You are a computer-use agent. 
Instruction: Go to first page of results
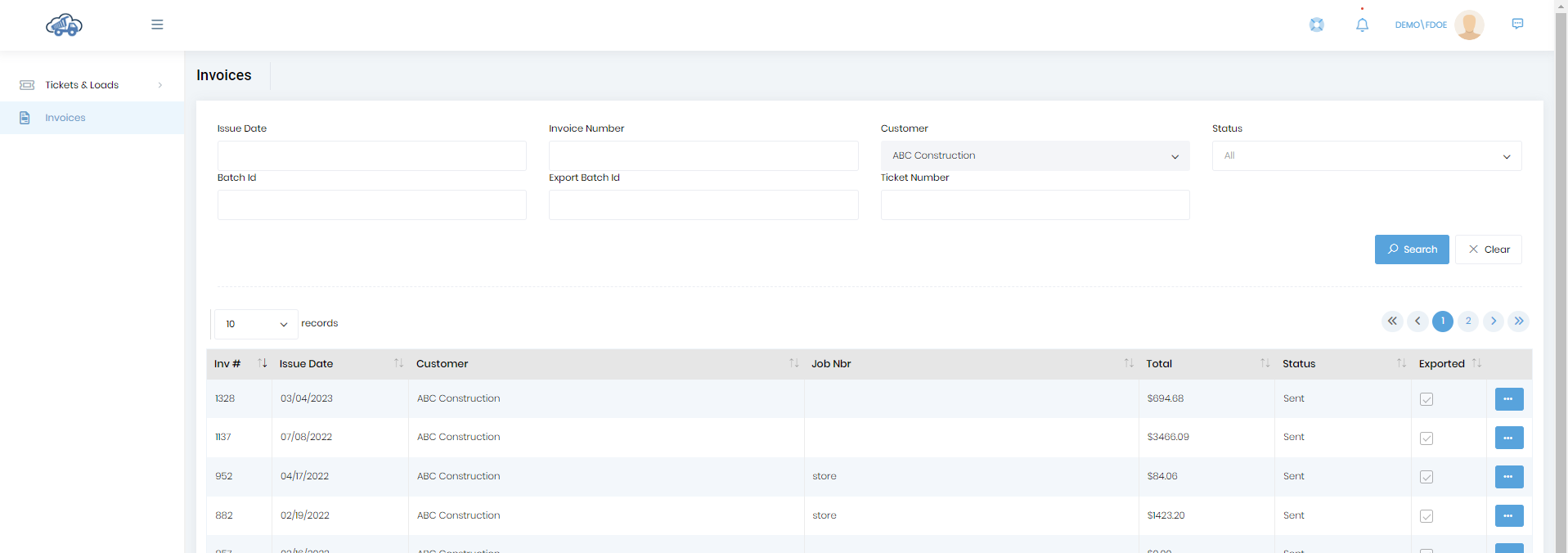1392,321
